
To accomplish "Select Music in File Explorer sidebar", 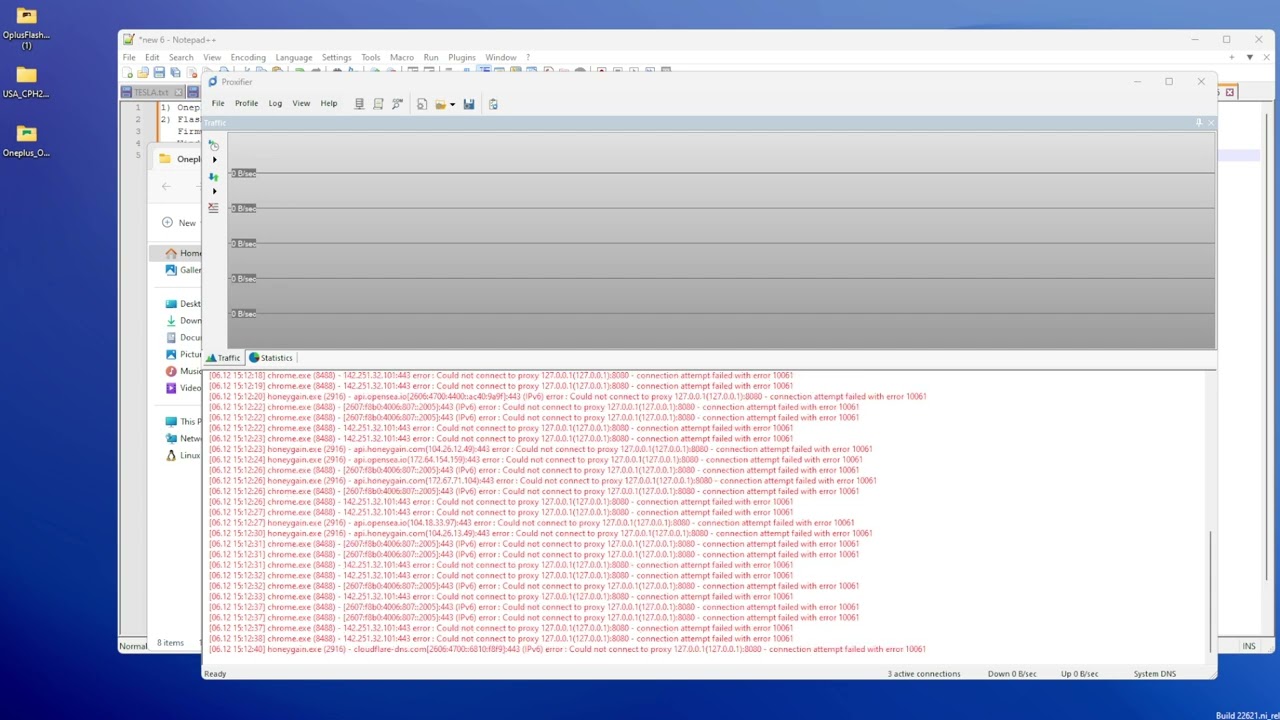I will click(183, 371).
